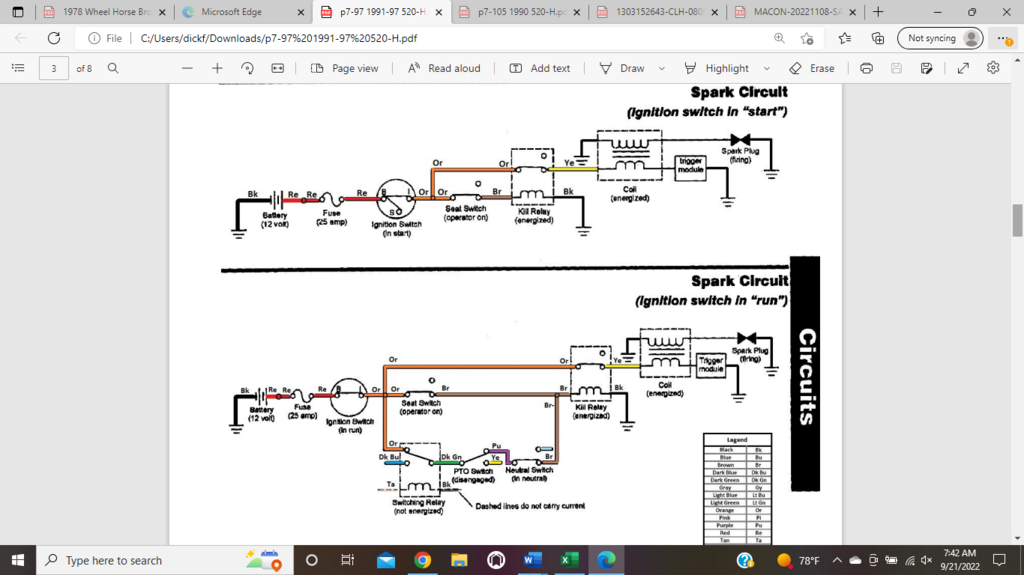Click the Not syncing profile button

coord(939,38)
